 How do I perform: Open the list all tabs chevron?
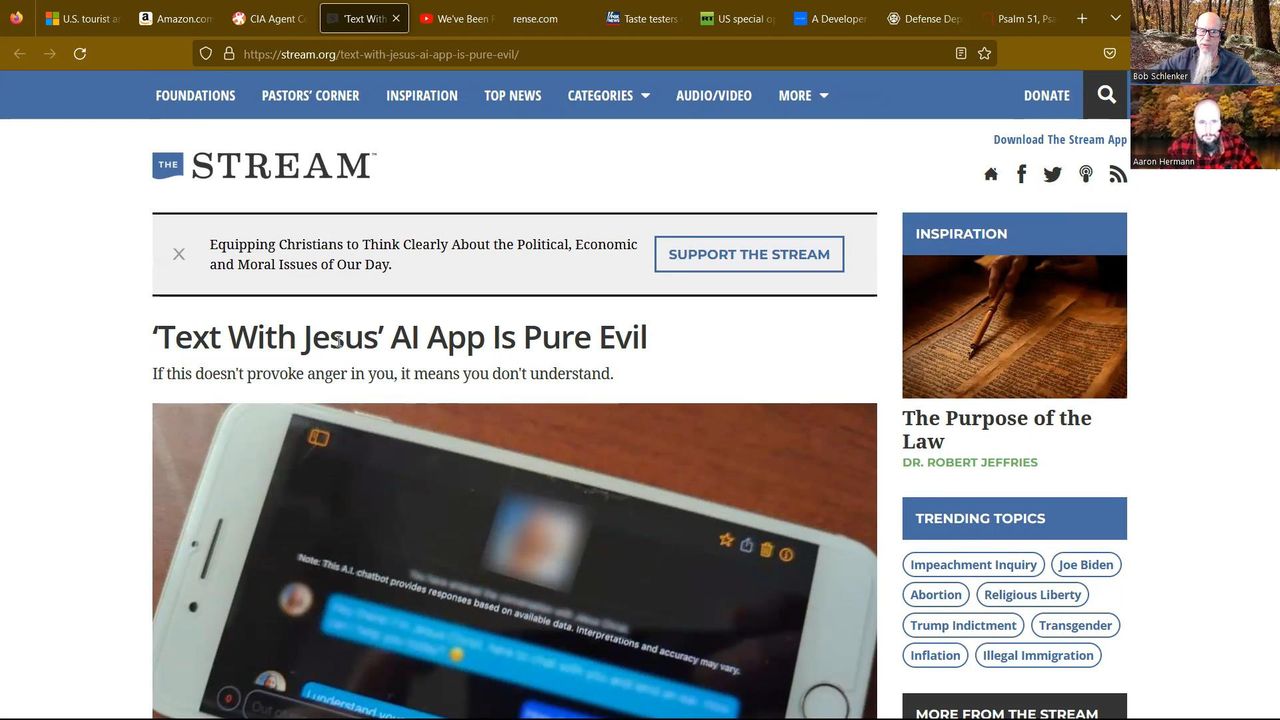(x=1115, y=18)
